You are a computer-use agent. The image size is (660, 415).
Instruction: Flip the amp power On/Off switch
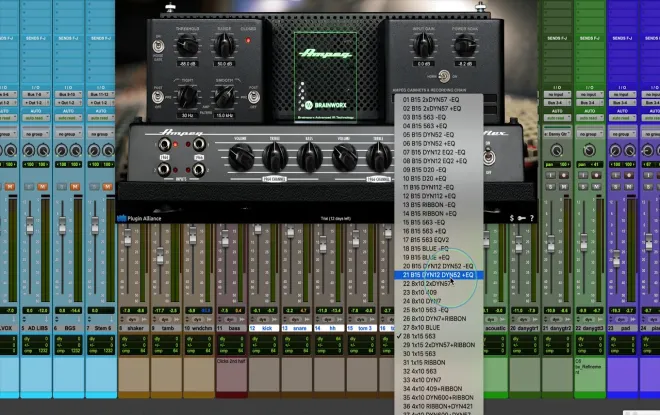tap(488, 158)
